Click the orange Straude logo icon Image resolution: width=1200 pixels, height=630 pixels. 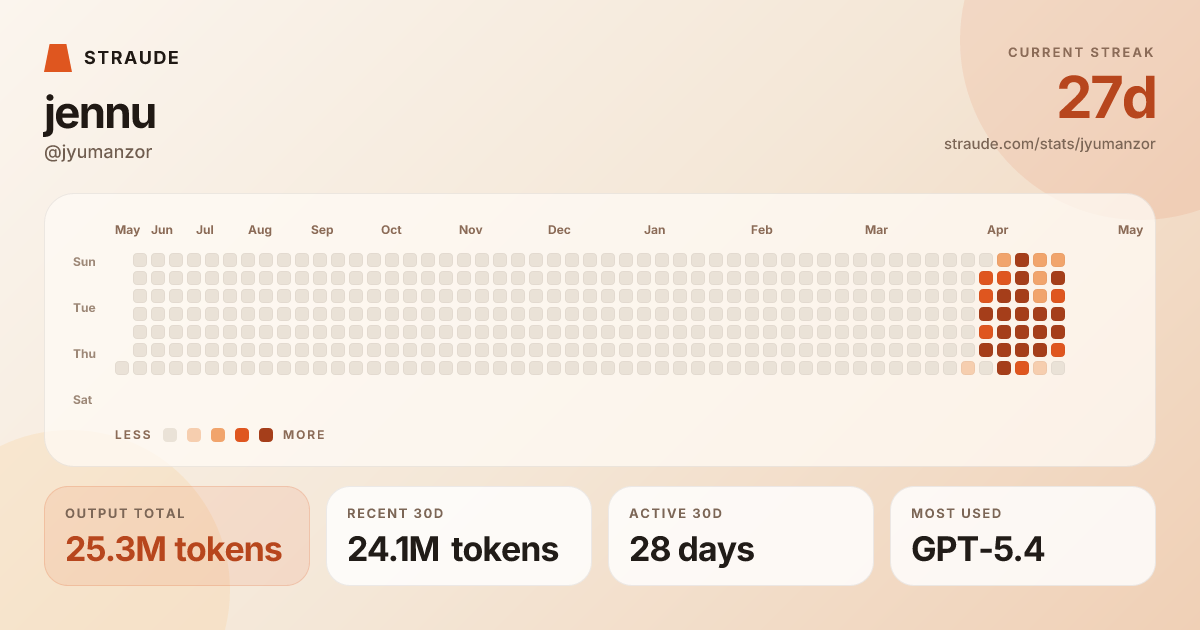pyautogui.click(x=58, y=58)
